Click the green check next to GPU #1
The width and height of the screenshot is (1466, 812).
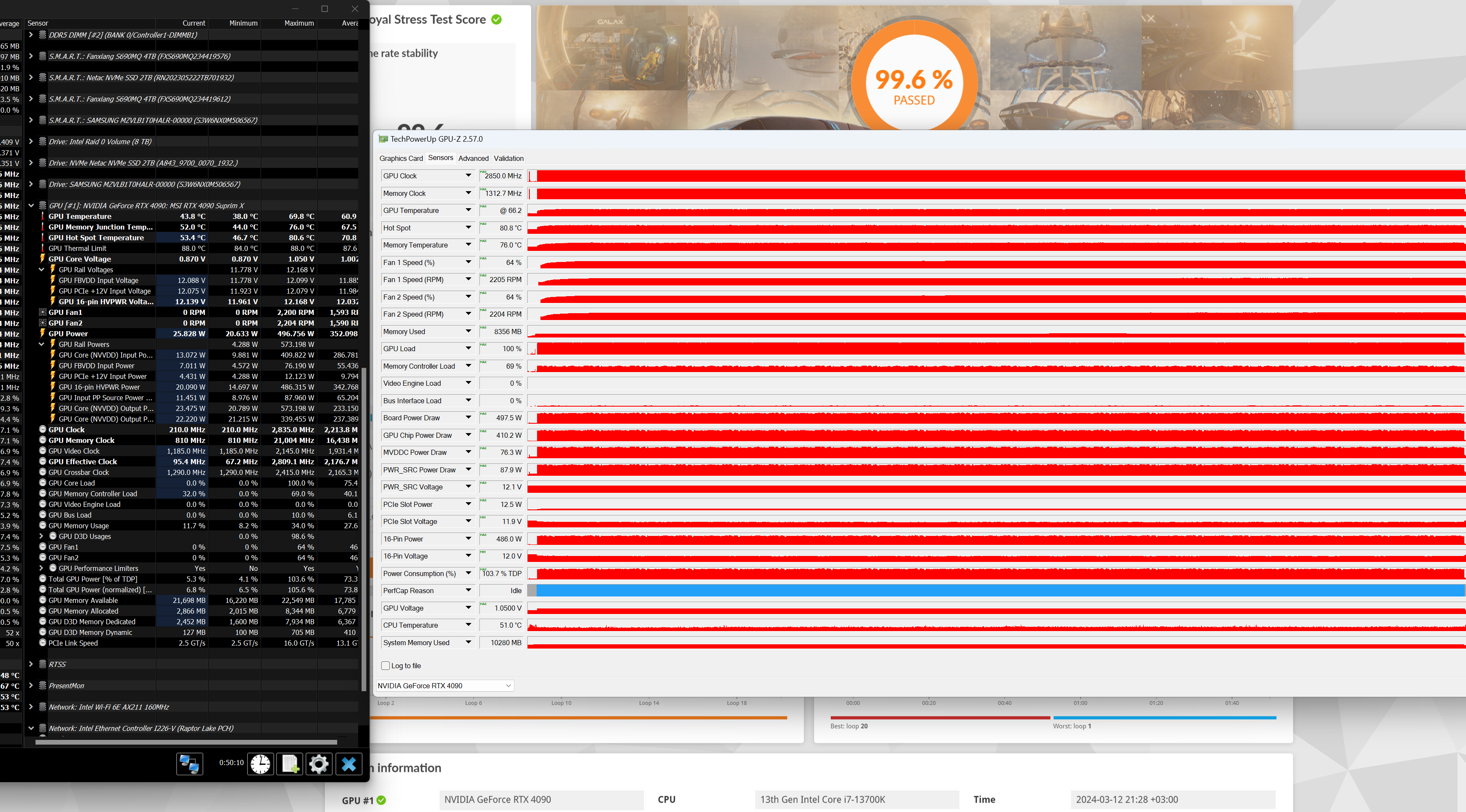(x=381, y=800)
